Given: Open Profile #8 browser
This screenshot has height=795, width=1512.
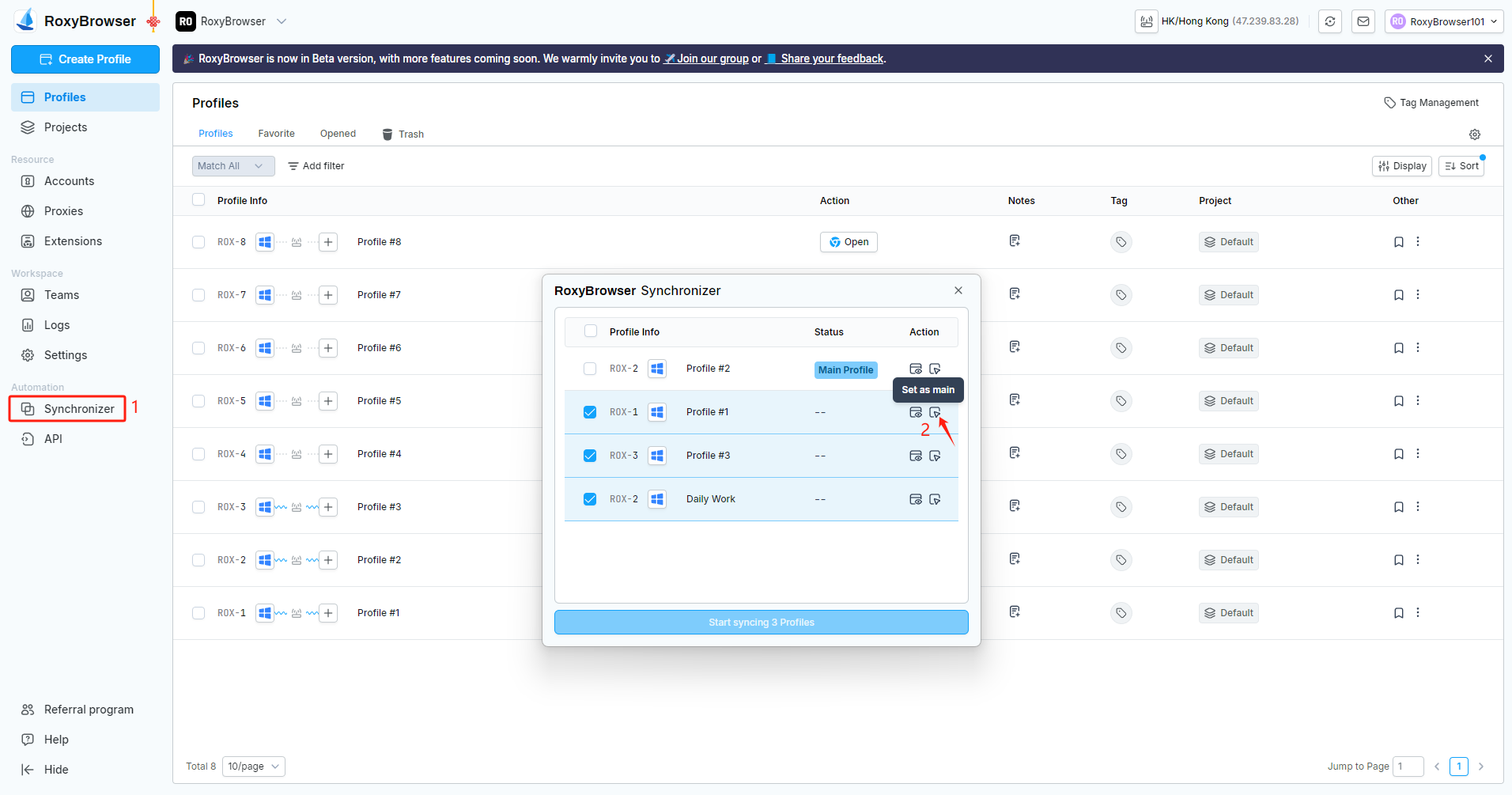Looking at the screenshot, I should point(849,242).
